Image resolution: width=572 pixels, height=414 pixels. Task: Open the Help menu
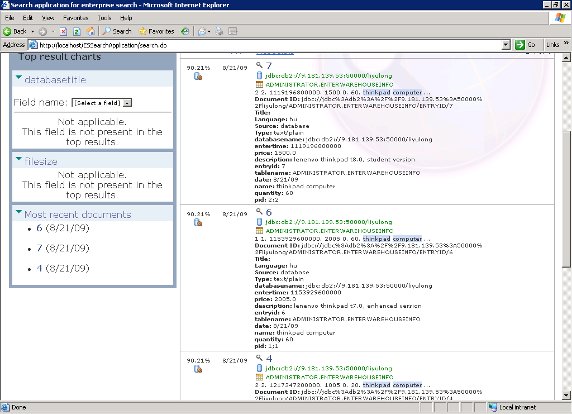[x=126, y=18]
